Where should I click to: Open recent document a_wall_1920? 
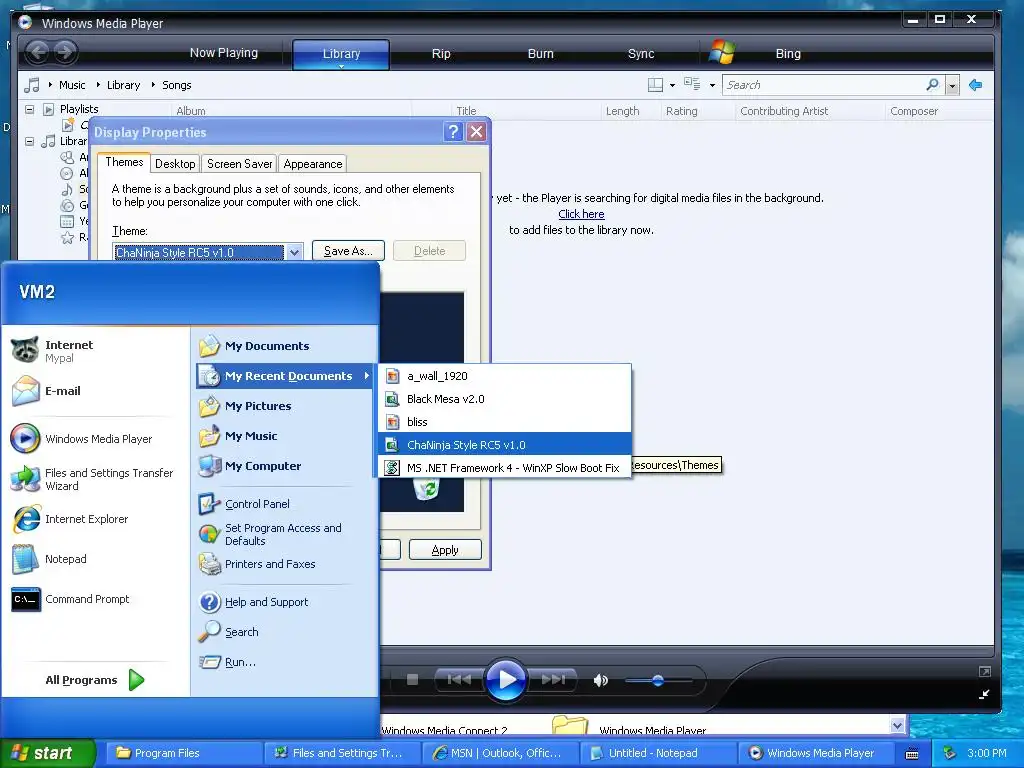(505, 376)
